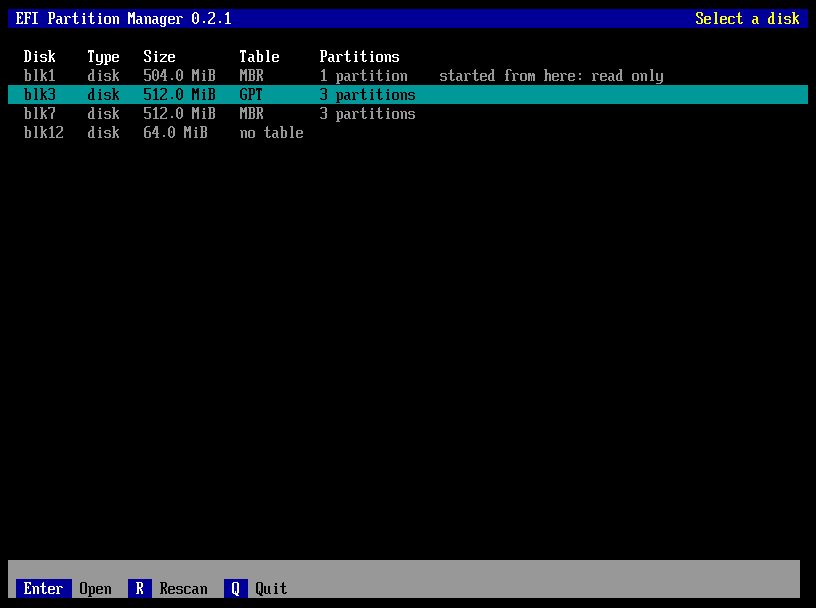Select the blk1 disk row

point(407,76)
